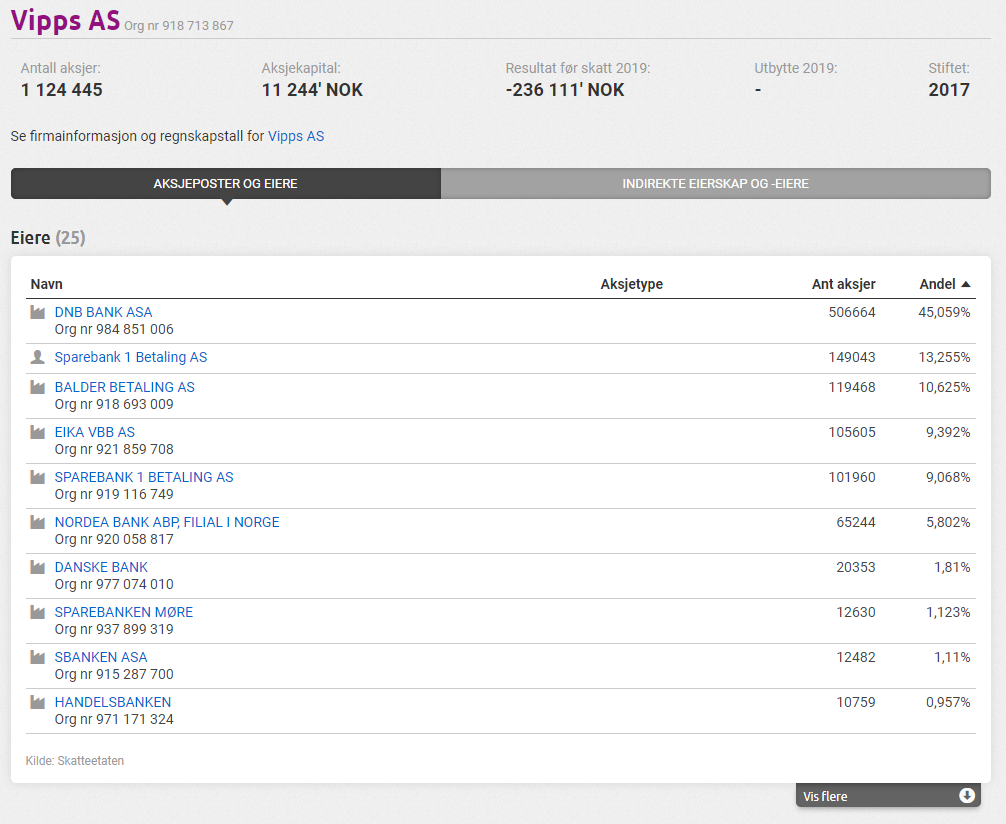Click the company icon beside DANSKE BANK
Screen dimensions: 1006x824
(x=38, y=567)
